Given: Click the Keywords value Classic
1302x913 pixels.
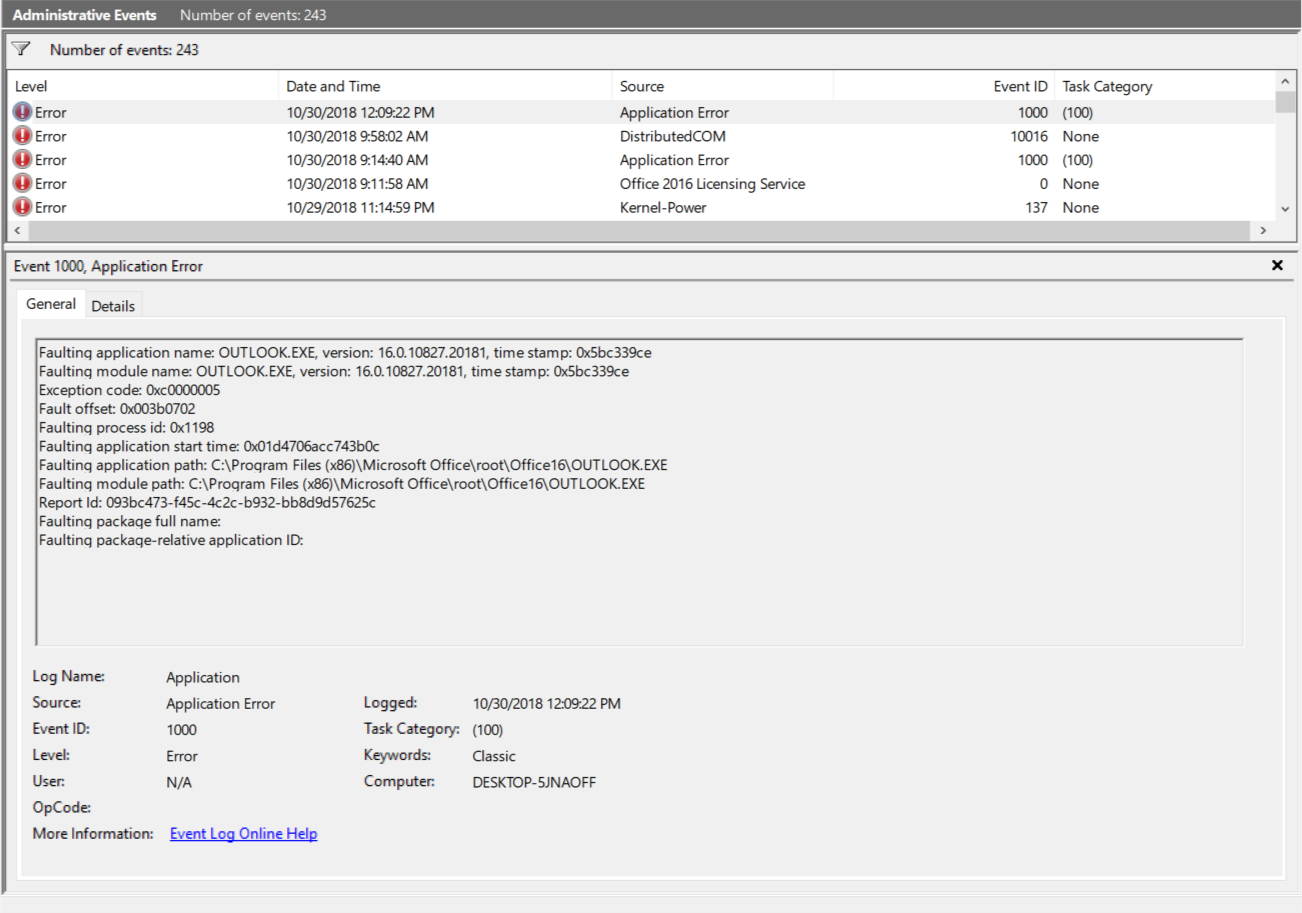Looking at the screenshot, I should [494, 757].
